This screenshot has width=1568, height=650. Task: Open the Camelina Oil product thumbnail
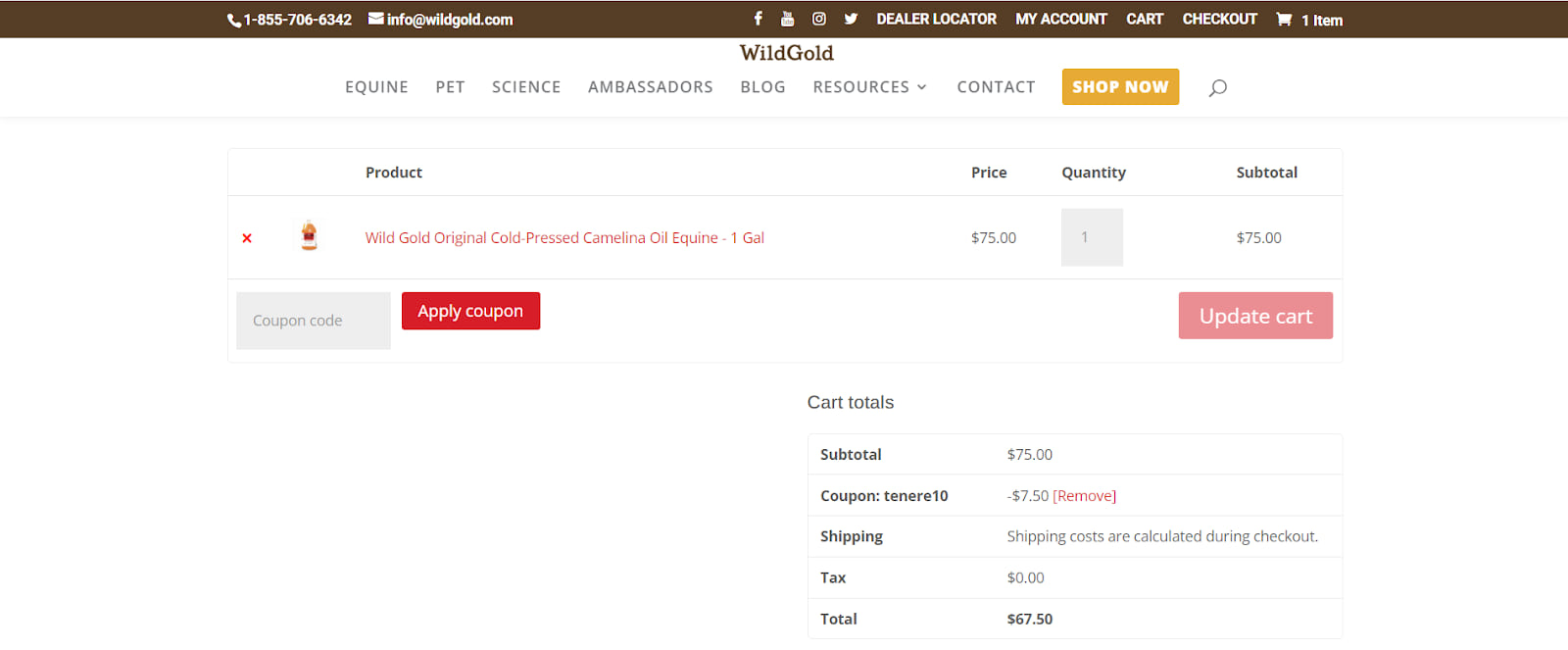pos(309,235)
